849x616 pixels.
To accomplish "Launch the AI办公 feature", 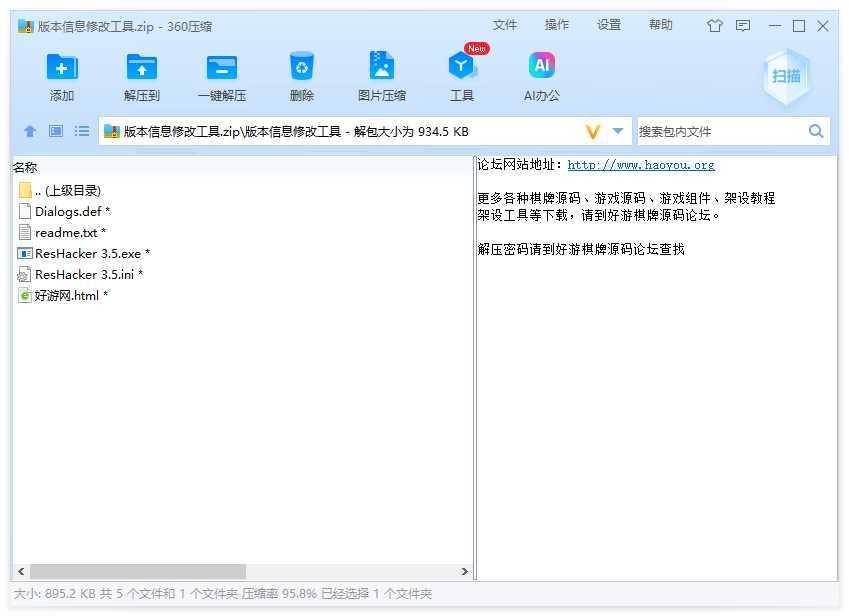I will tap(541, 68).
